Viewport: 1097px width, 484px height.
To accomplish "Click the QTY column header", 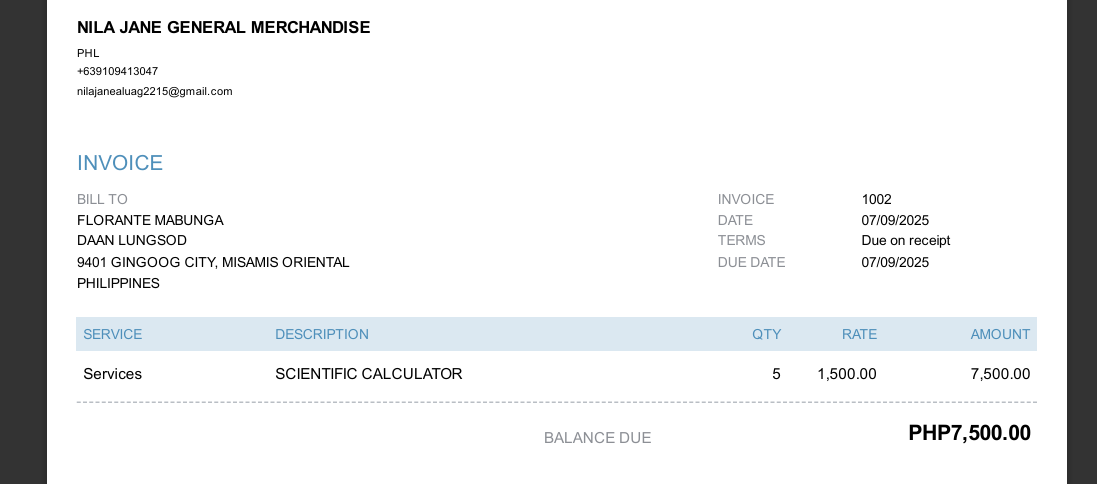I will point(766,334).
